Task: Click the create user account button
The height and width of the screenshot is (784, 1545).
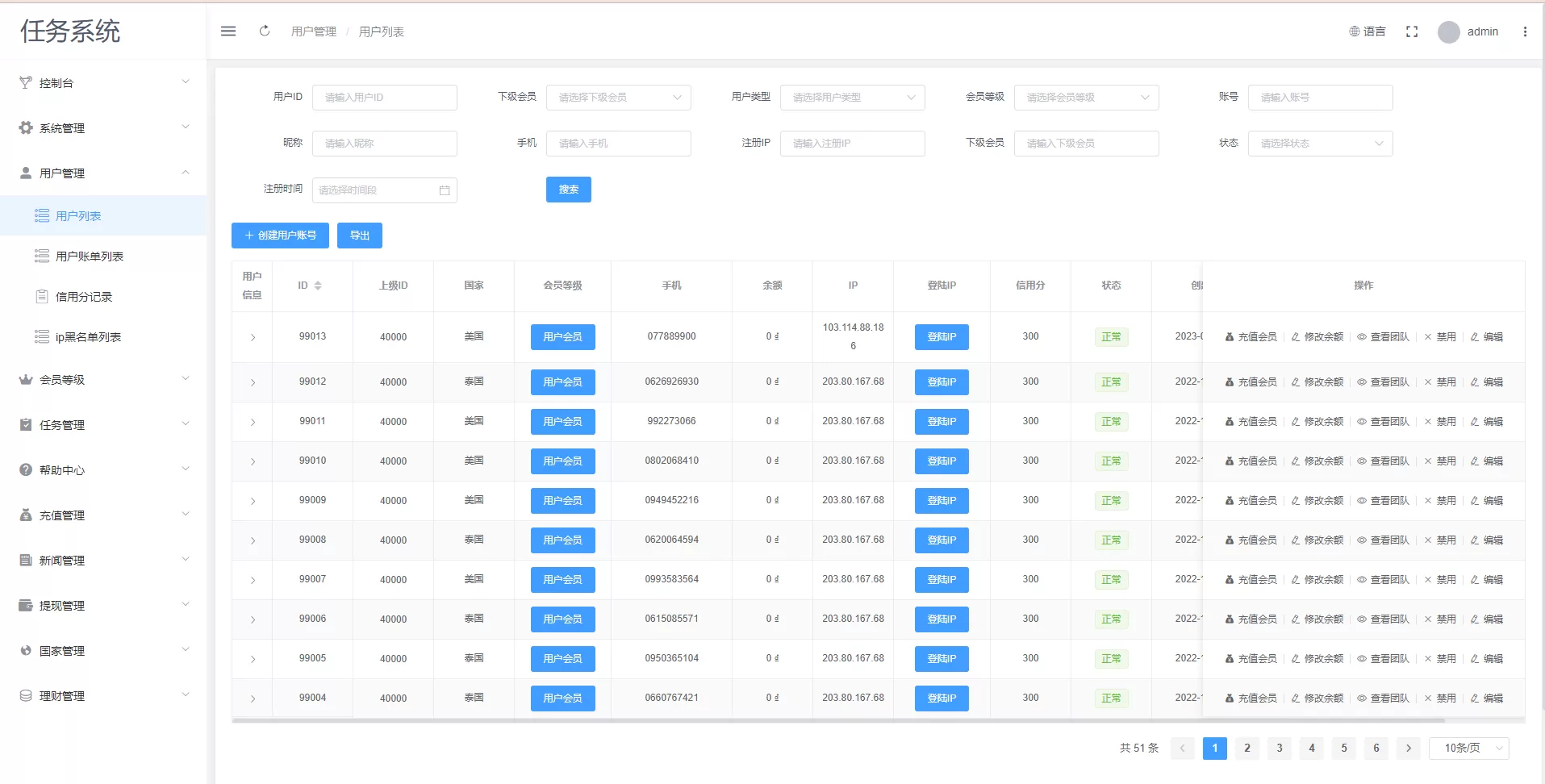Action: tap(280, 236)
